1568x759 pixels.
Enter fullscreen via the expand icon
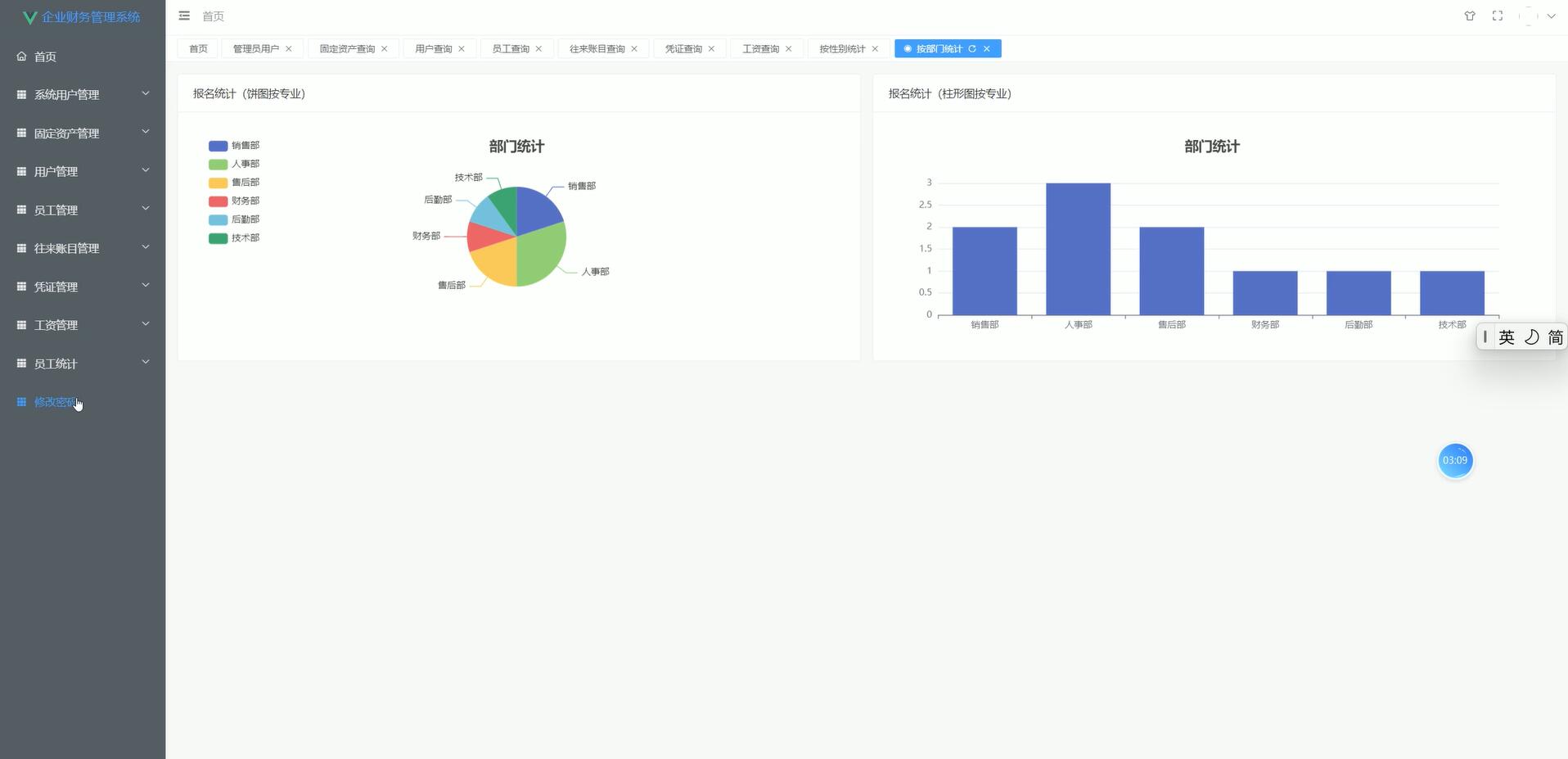coord(1498,16)
